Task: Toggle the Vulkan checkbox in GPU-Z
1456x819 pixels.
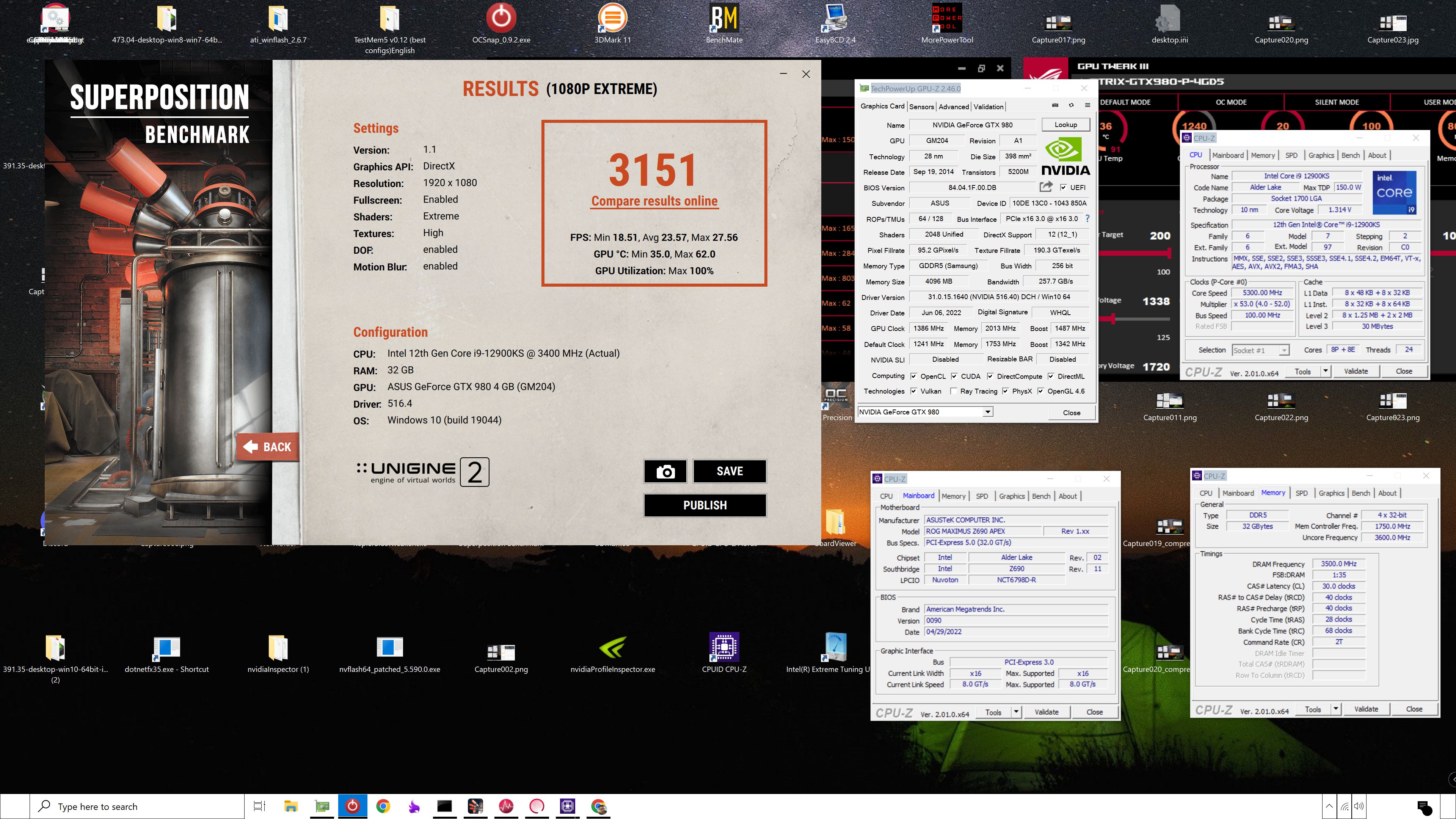Action: click(x=913, y=391)
